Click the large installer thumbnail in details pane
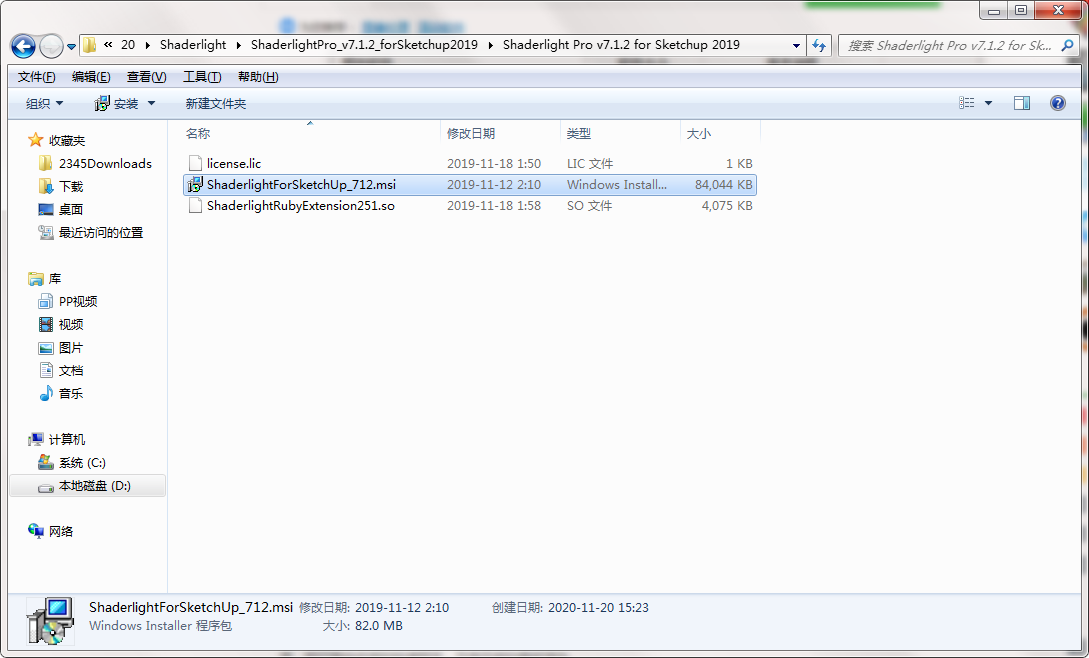The width and height of the screenshot is (1089, 658). [x=49, y=620]
